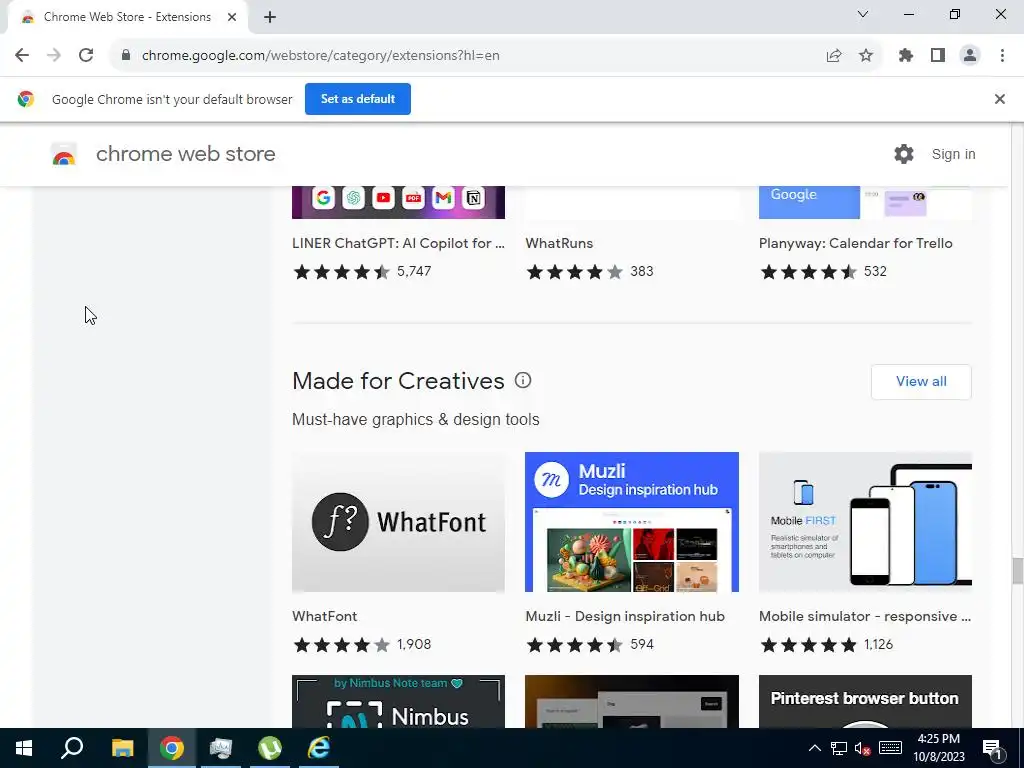The width and height of the screenshot is (1024, 768).
Task: Click the 5,747 ratings count
Action: [x=414, y=271]
